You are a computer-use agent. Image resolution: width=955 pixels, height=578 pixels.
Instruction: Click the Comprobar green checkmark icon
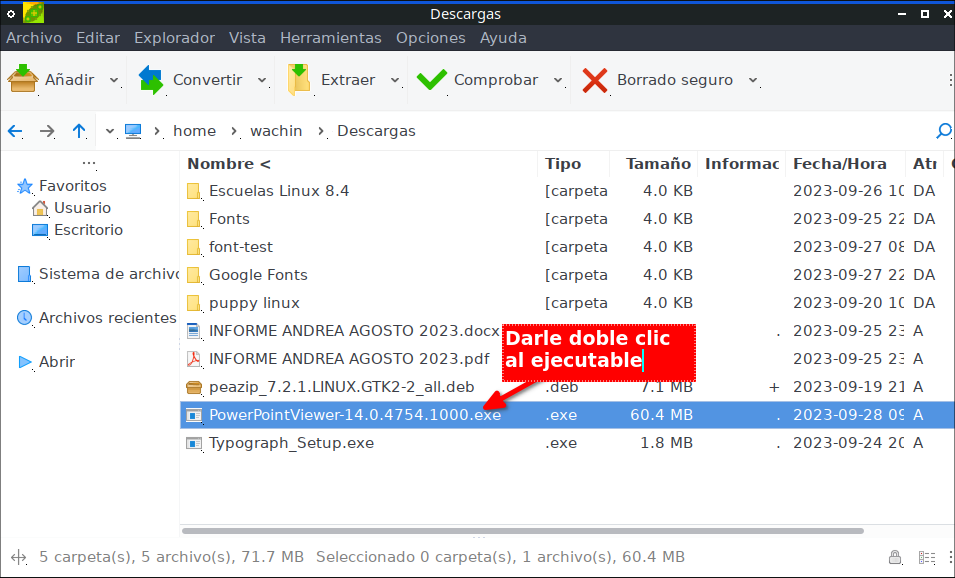coord(432,80)
